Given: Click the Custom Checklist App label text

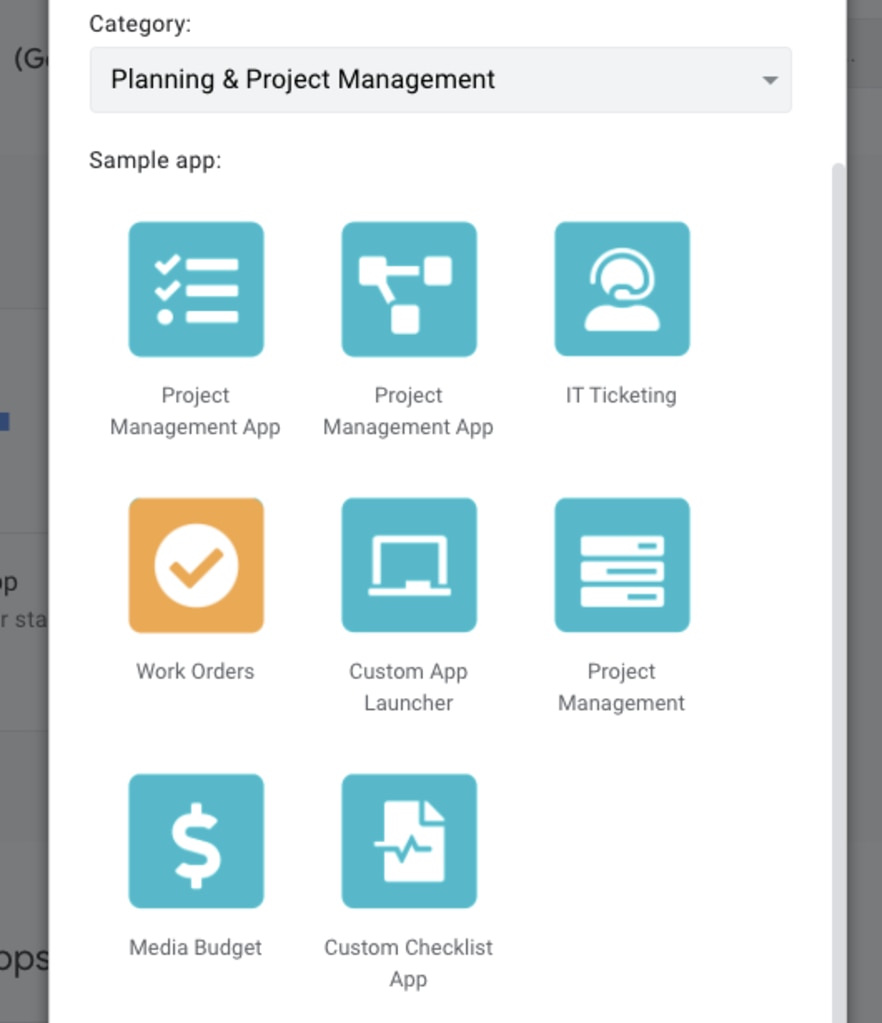Looking at the screenshot, I should 408,962.
